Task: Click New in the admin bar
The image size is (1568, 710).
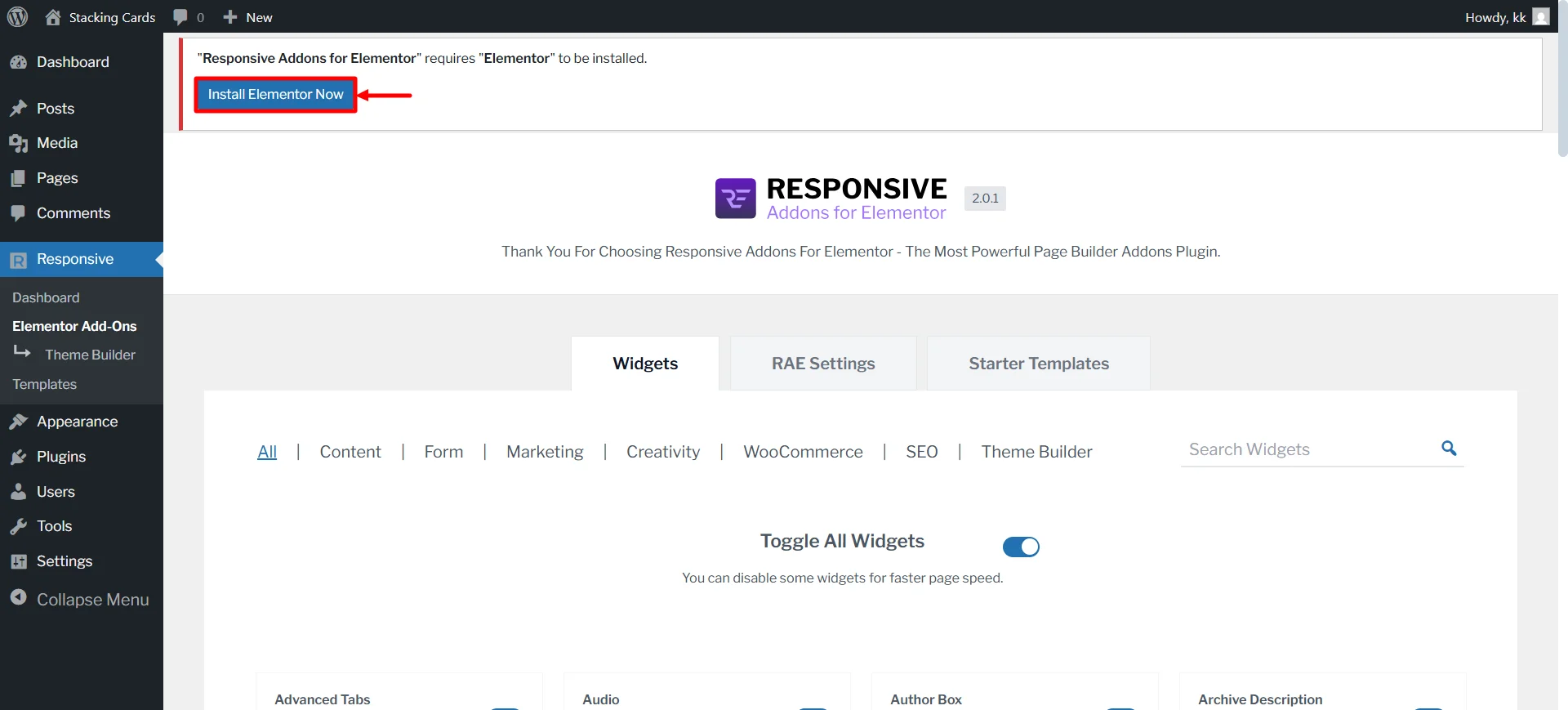Action: tap(259, 17)
